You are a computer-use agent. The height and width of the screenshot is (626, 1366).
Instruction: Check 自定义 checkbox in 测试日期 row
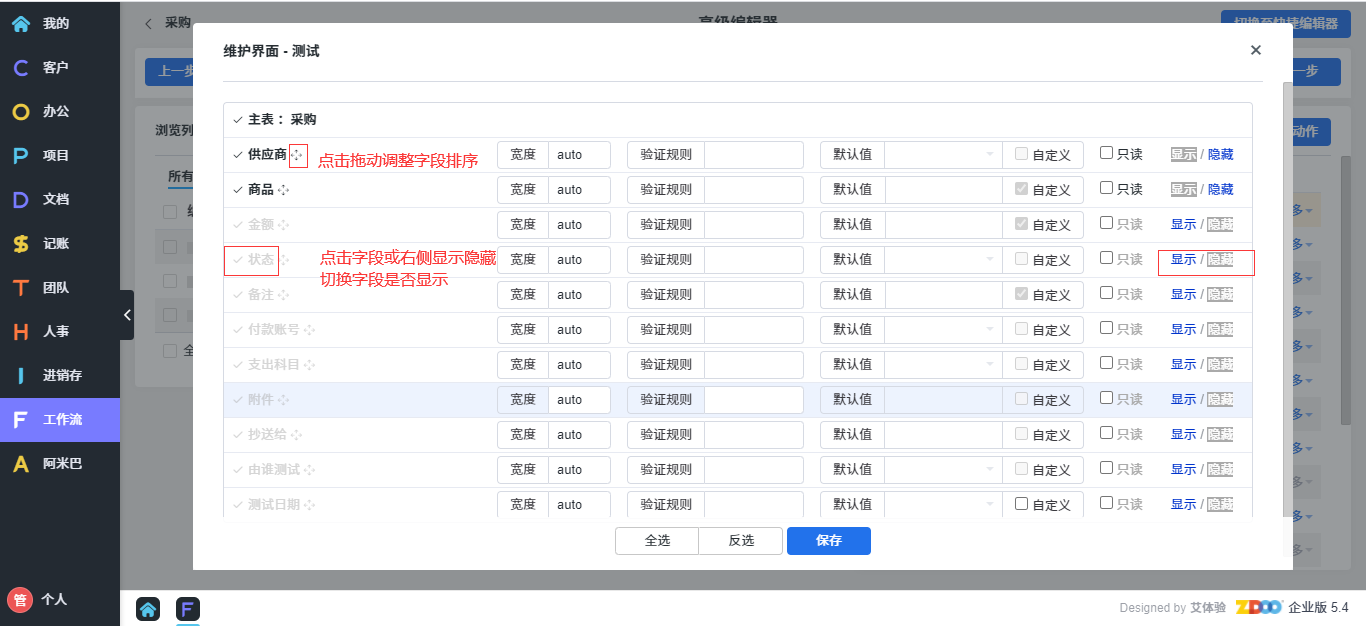point(1021,504)
